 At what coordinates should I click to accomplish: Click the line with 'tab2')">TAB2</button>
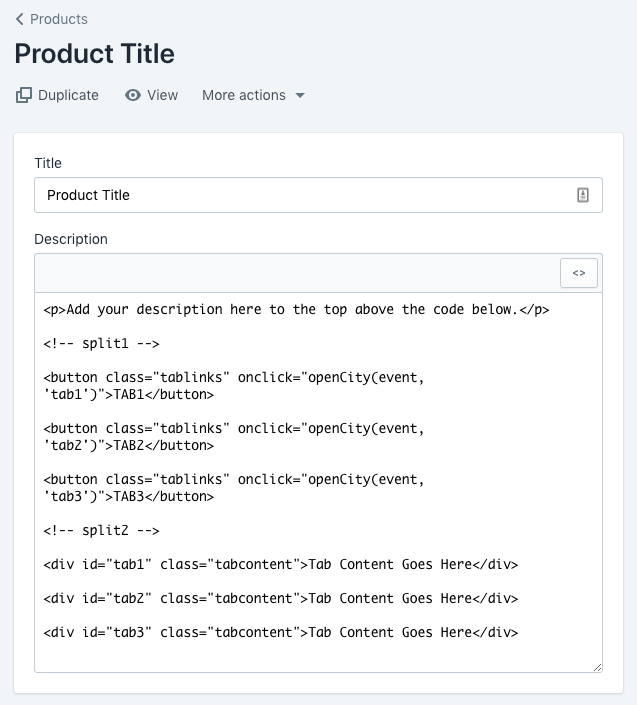pos(129,446)
